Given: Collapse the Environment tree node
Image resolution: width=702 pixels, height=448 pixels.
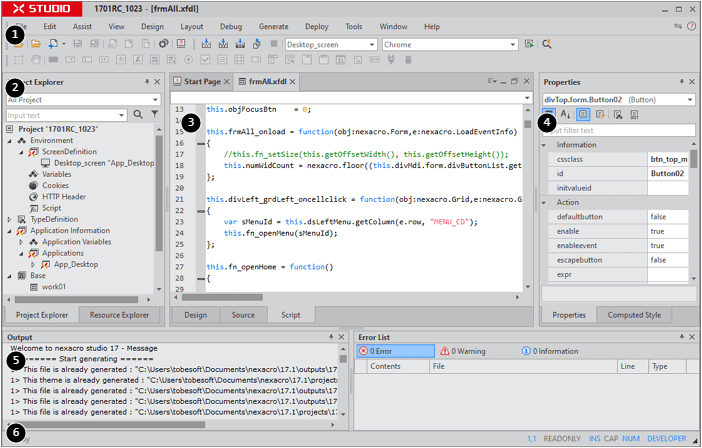Looking at the screenshot, I should [x=10, y=141].
